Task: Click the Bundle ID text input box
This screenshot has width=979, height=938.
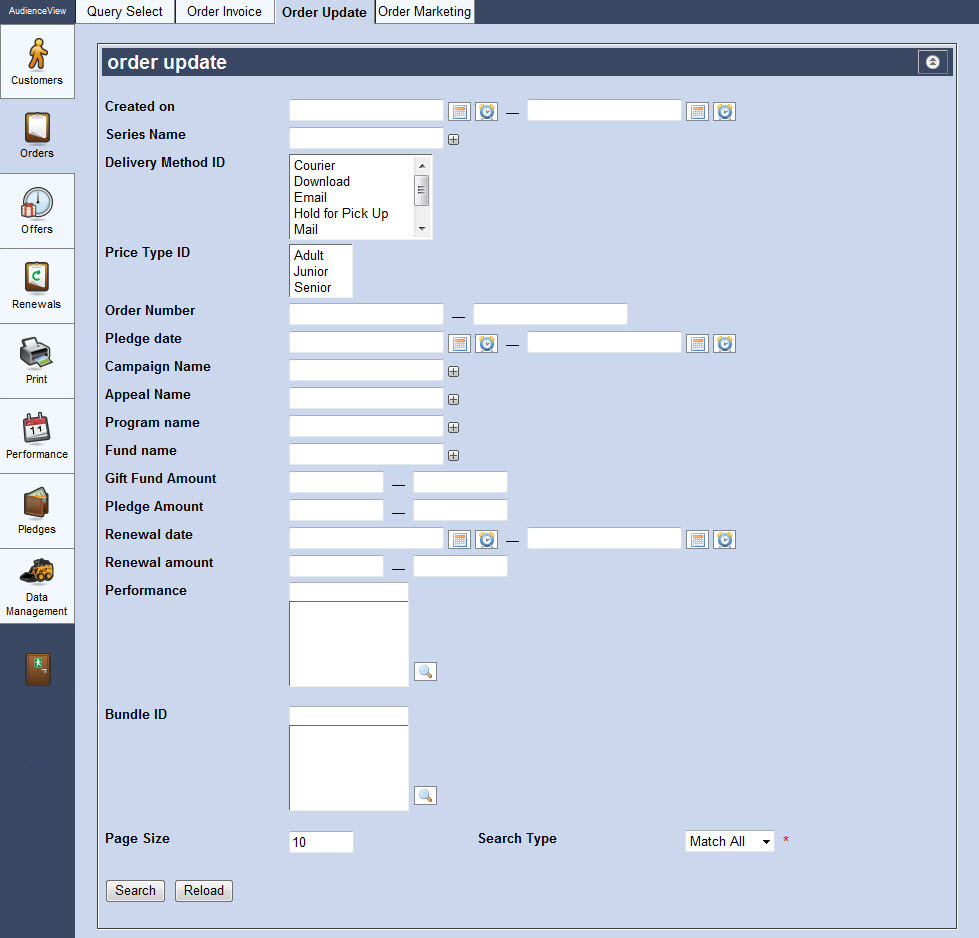Action: point(348,716)
